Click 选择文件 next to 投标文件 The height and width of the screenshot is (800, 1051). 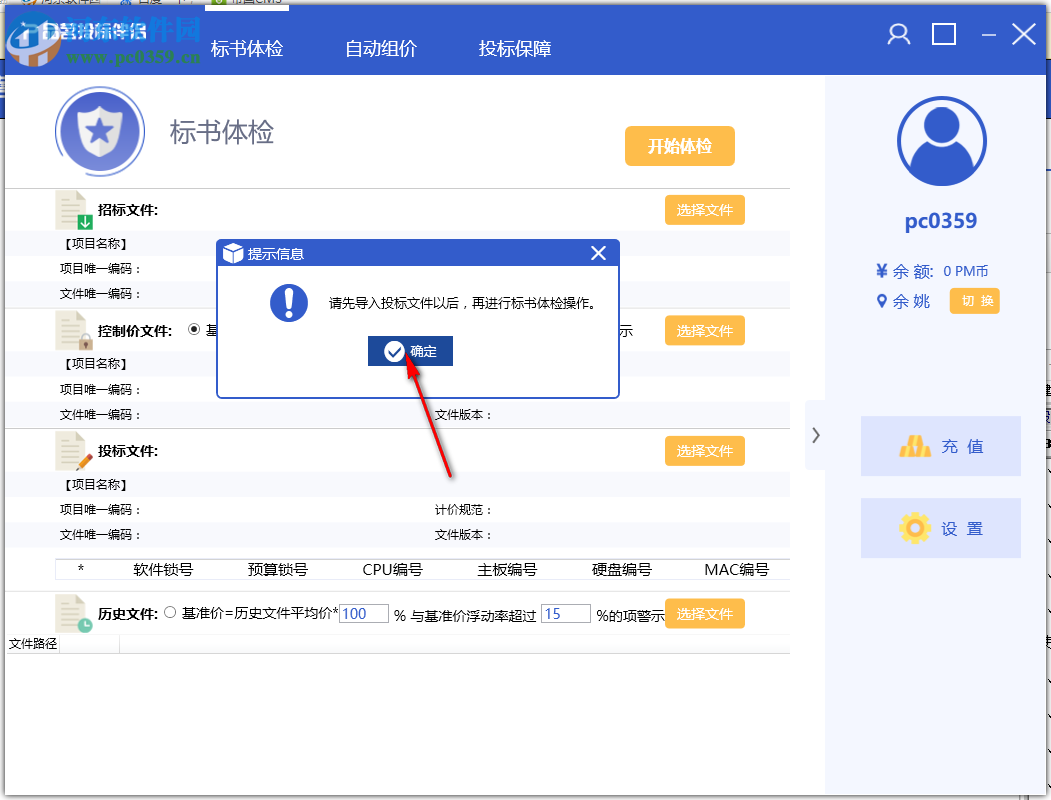704,450
